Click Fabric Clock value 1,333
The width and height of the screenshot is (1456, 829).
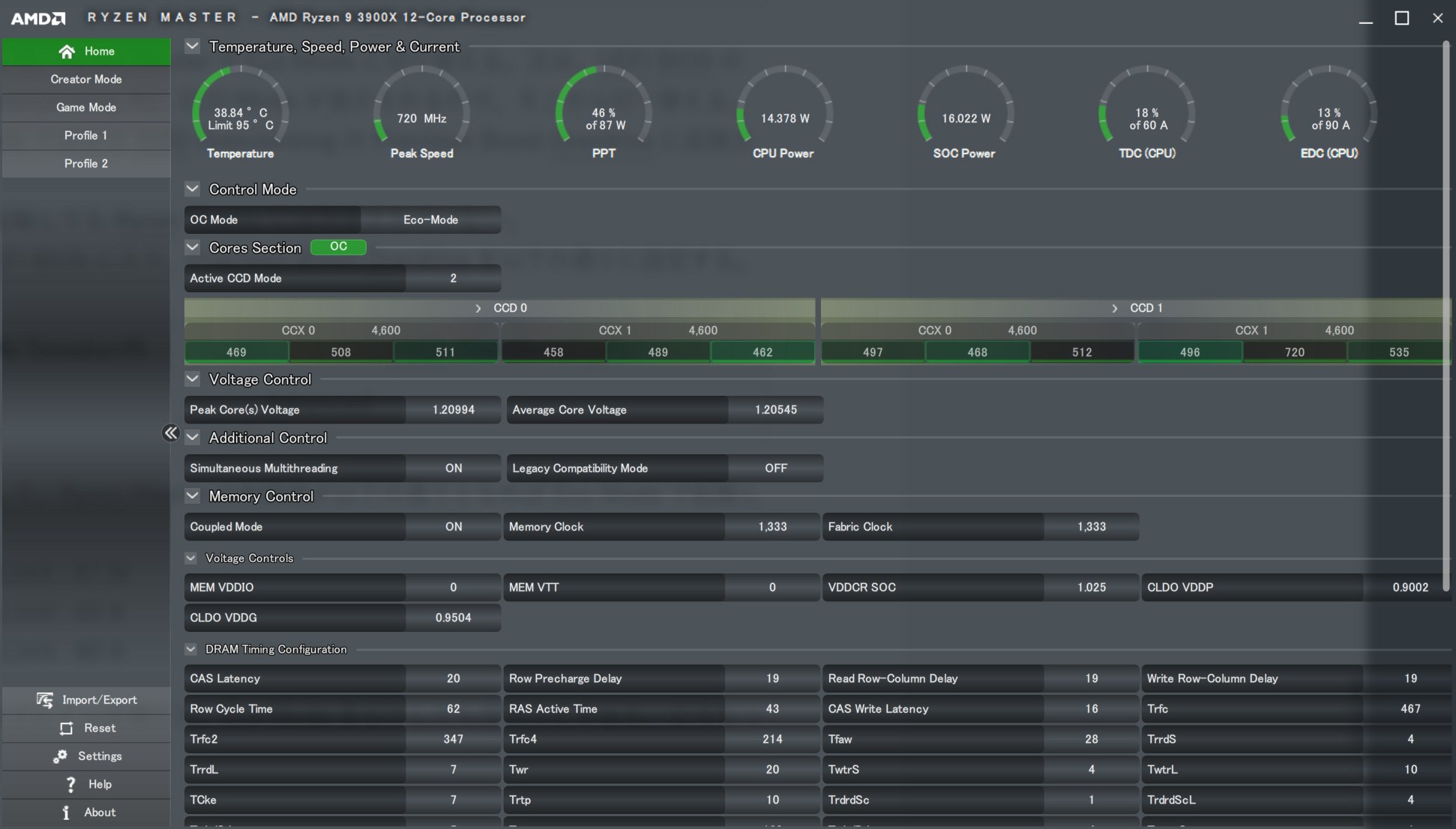pyautogui.click(x=1092, y=527)
